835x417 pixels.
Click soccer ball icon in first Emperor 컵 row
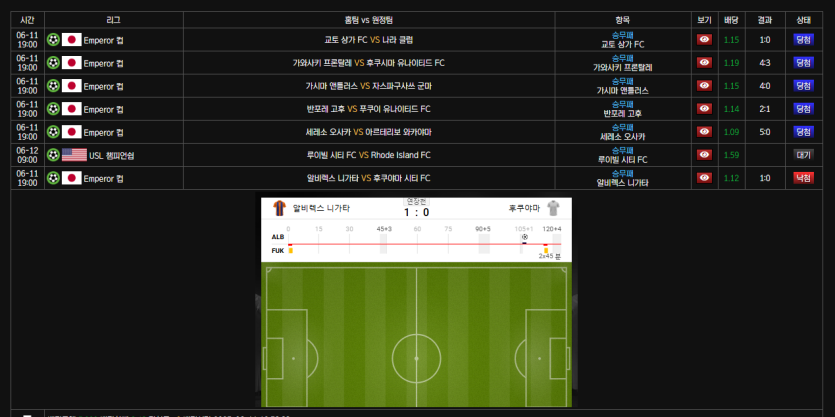point(53,40)
